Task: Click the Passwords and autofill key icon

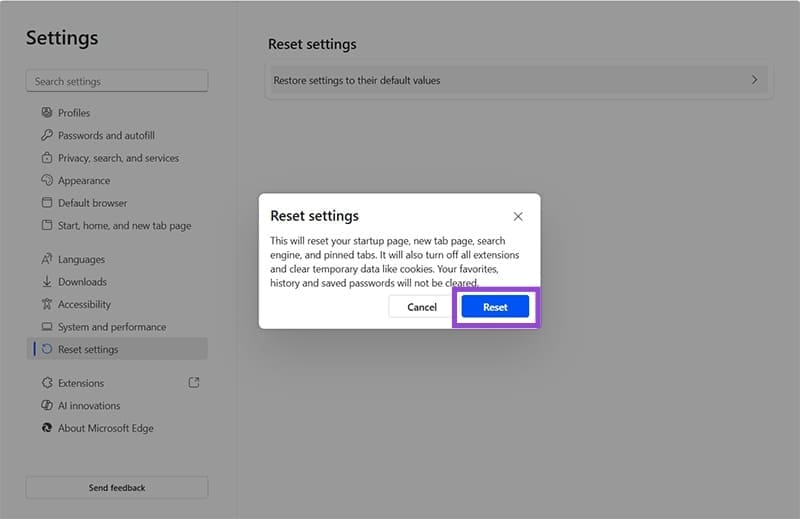Action: pos(47,136)
